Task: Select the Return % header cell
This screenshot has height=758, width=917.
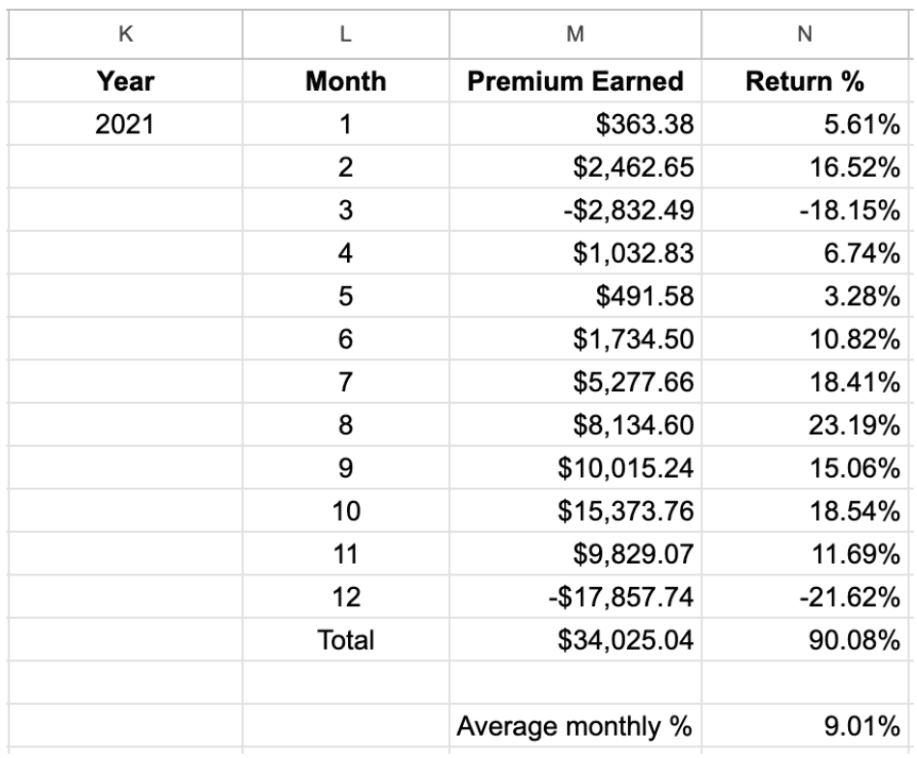Action: click(805, 81)
